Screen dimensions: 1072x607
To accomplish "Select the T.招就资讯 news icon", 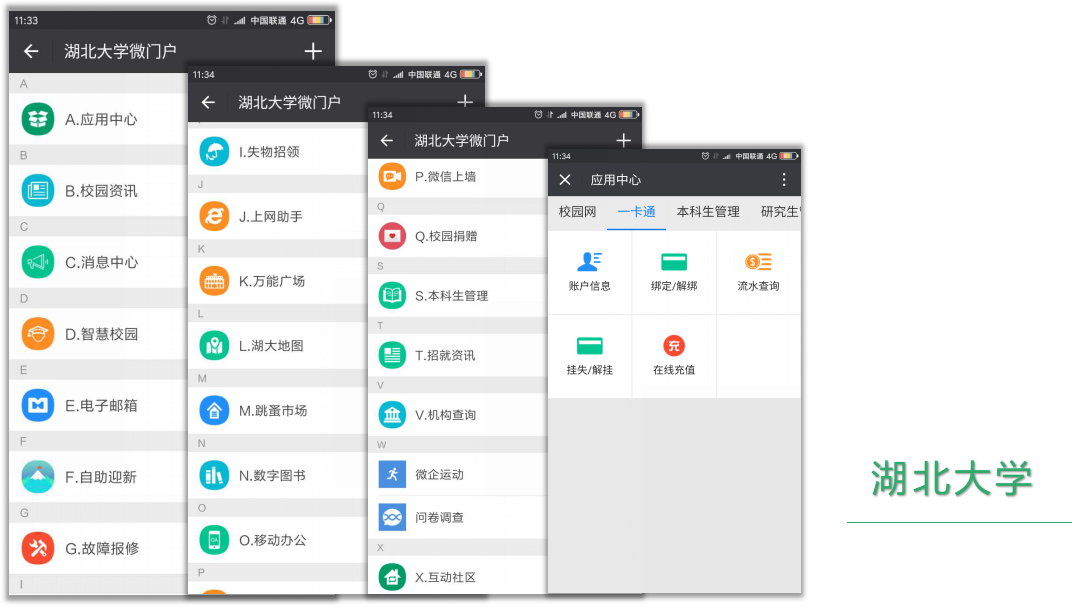I will coord(392,355).
